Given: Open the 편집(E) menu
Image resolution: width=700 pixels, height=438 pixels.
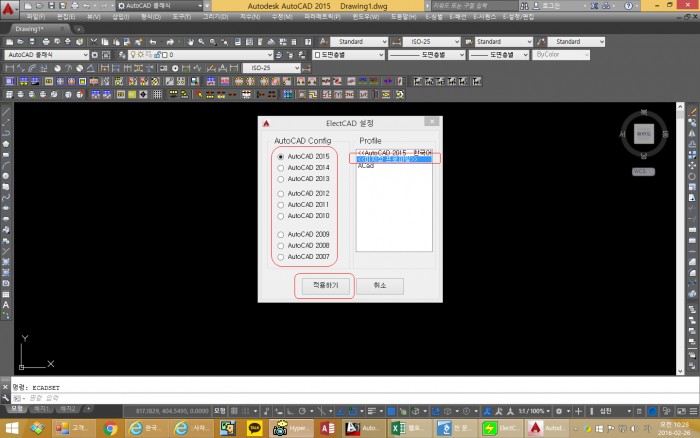Looking at the screenshot, I should [x=66, y=17].
